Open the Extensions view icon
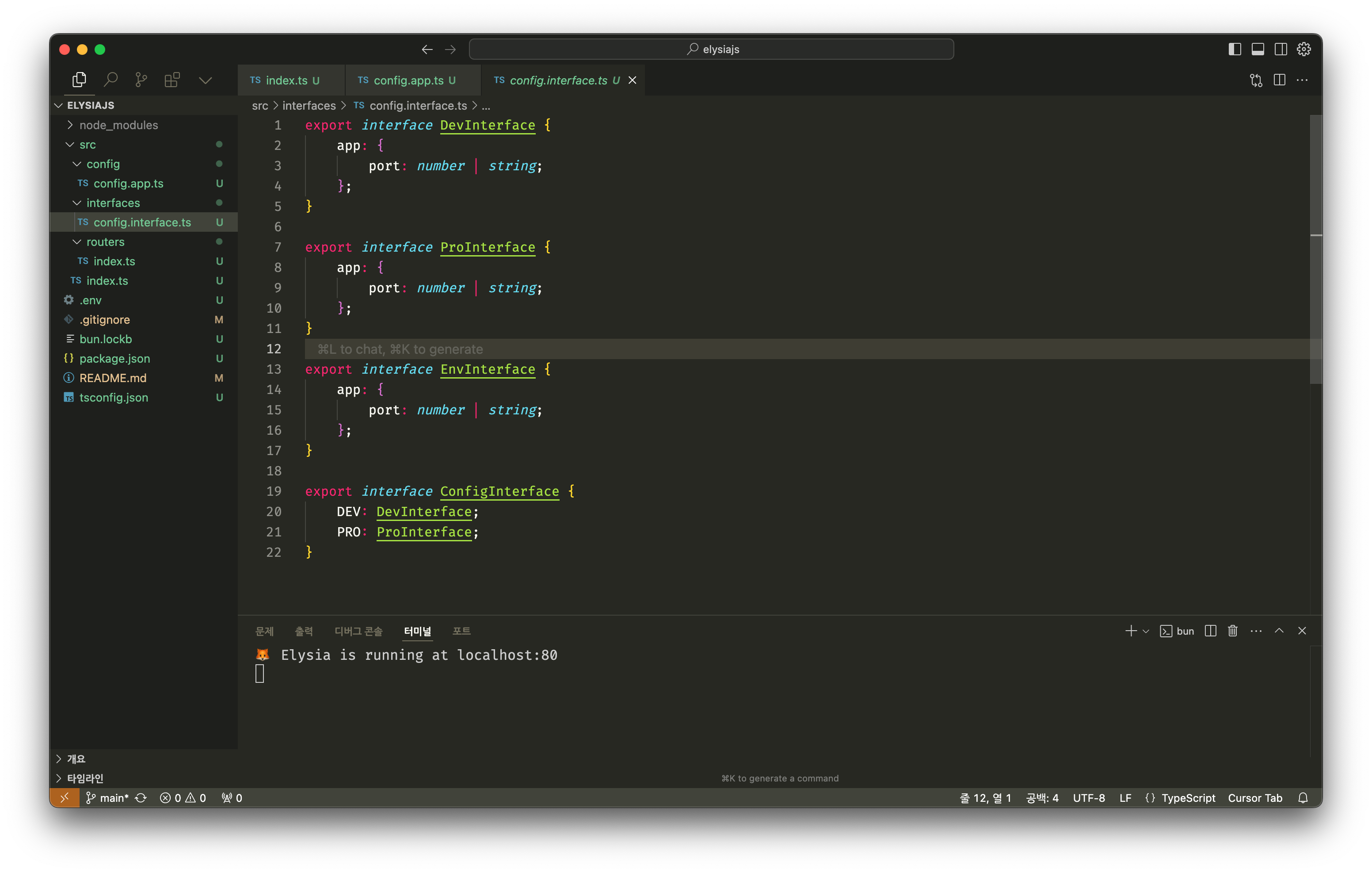The width and height of the screenshot is (1372, 873). coord(171,80)
